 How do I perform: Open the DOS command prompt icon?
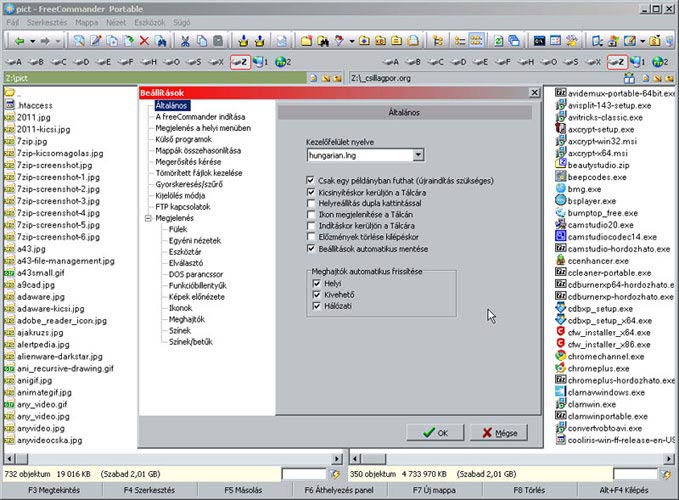pos(539,41)
